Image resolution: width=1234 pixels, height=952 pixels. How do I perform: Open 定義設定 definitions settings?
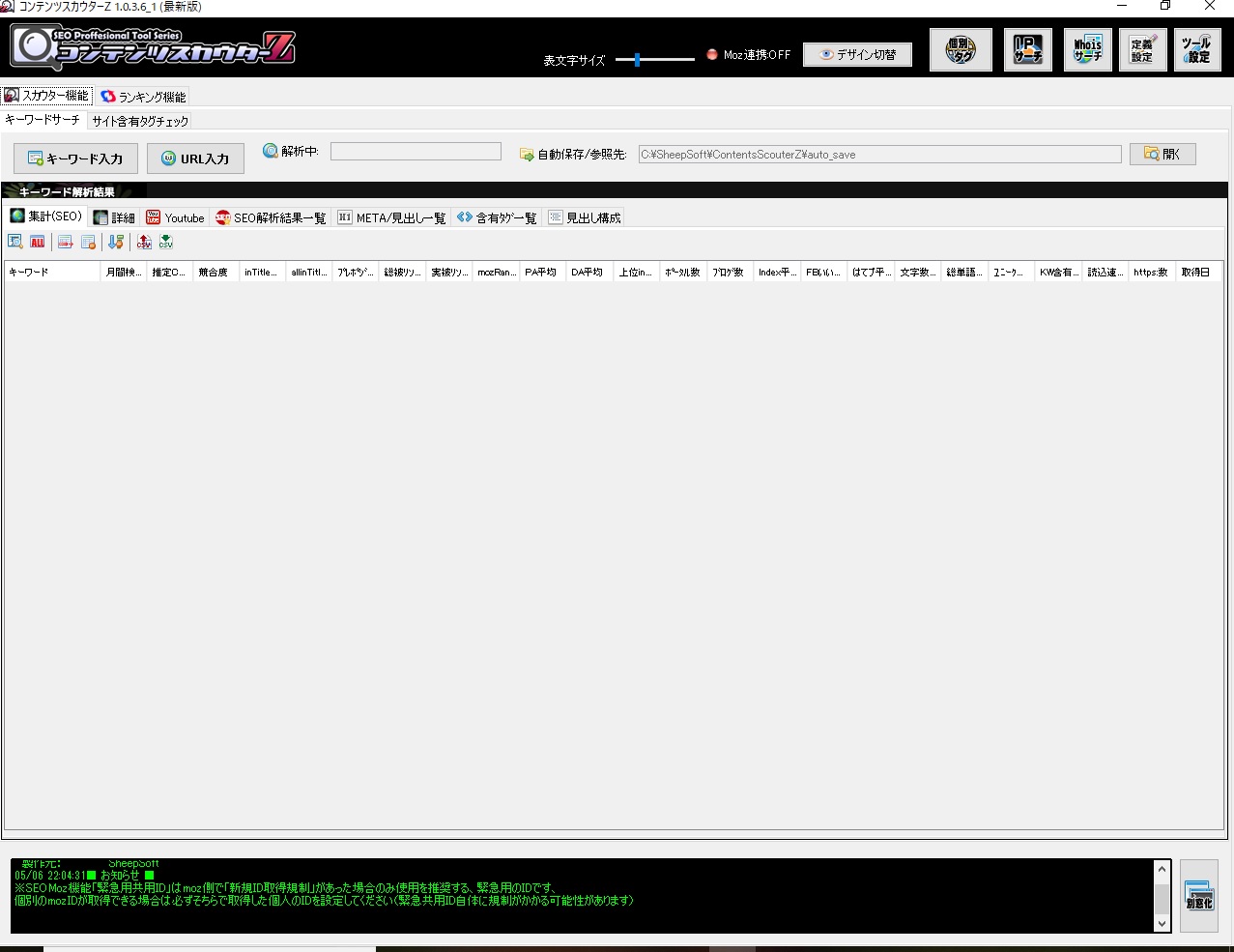pyautogui.click(x=1142, y=50)
